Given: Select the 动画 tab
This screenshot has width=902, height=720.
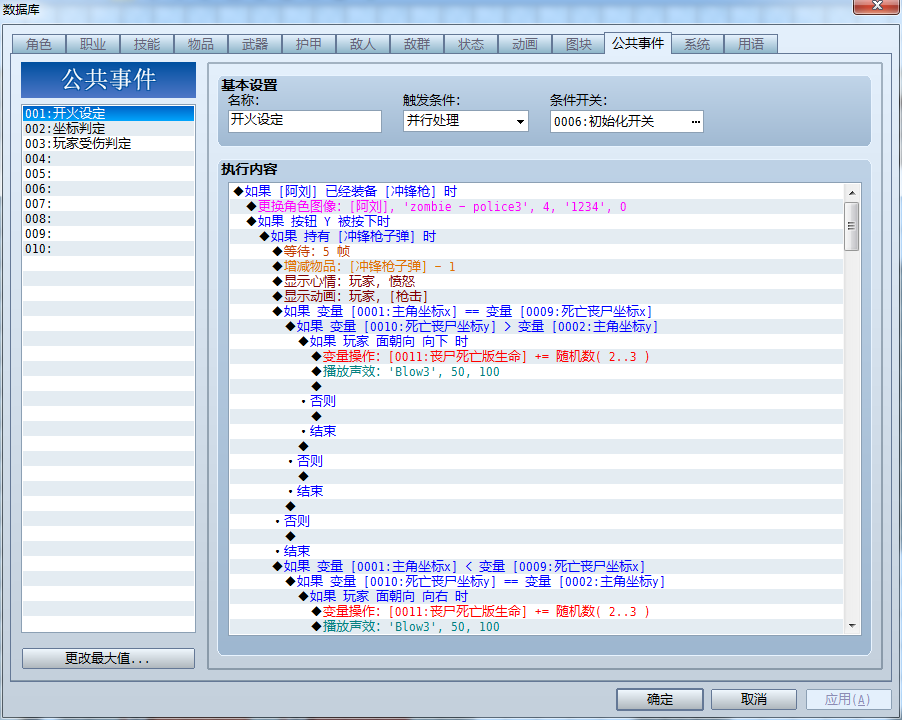Looking at the screenshot, I should [525, 44].
